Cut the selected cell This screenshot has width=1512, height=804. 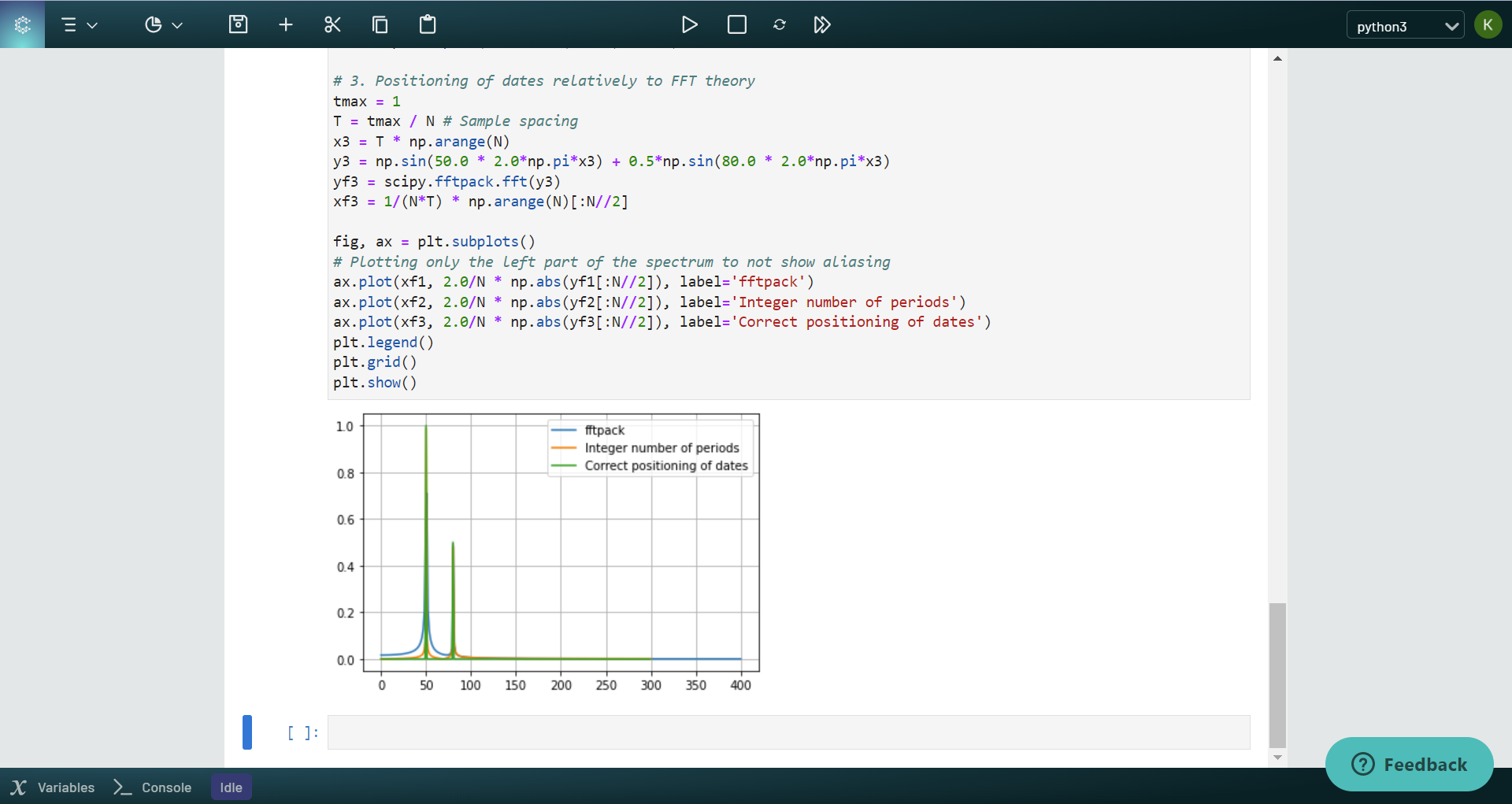[x=332, y=24]
